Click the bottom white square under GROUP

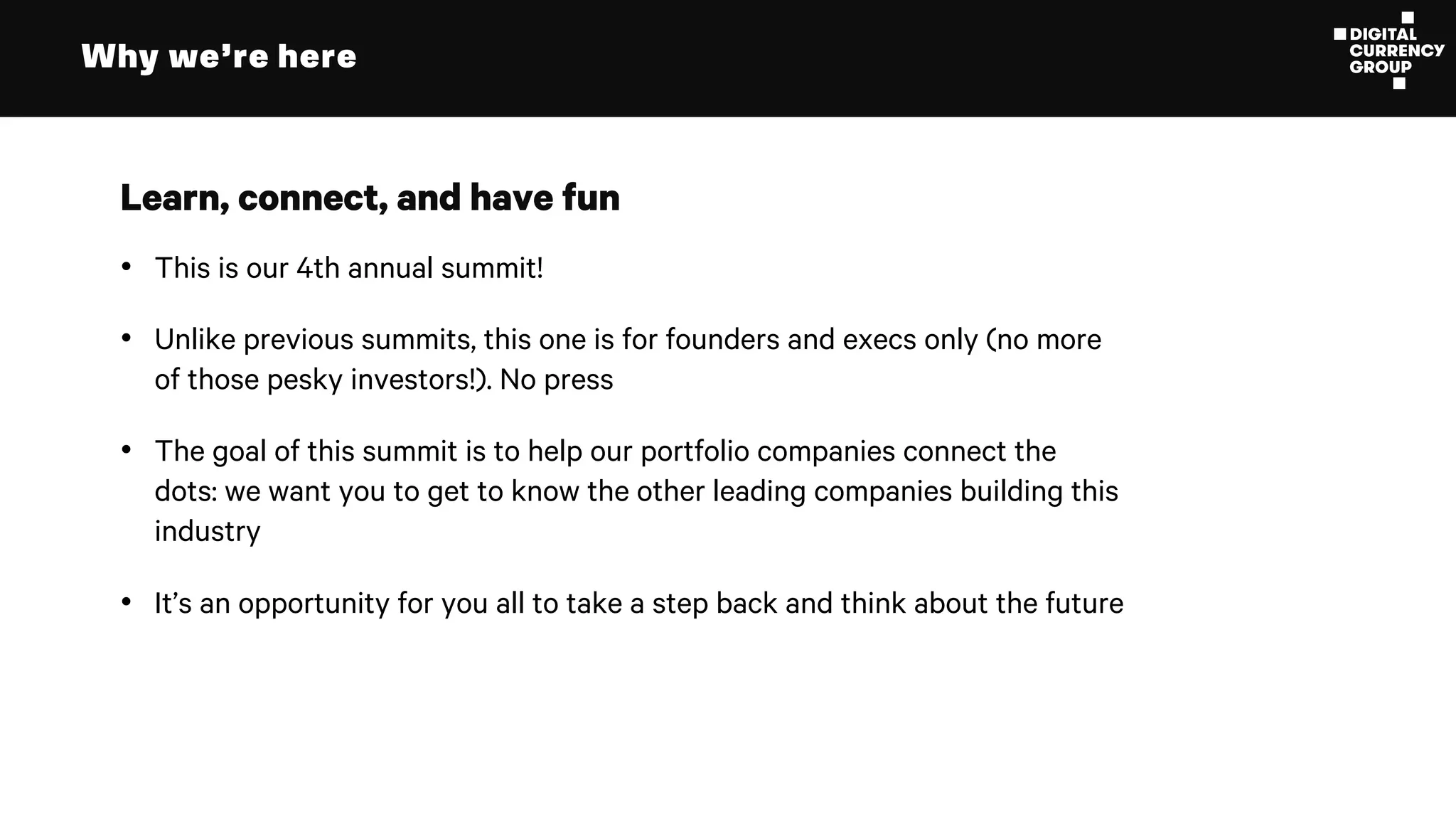1399,83
